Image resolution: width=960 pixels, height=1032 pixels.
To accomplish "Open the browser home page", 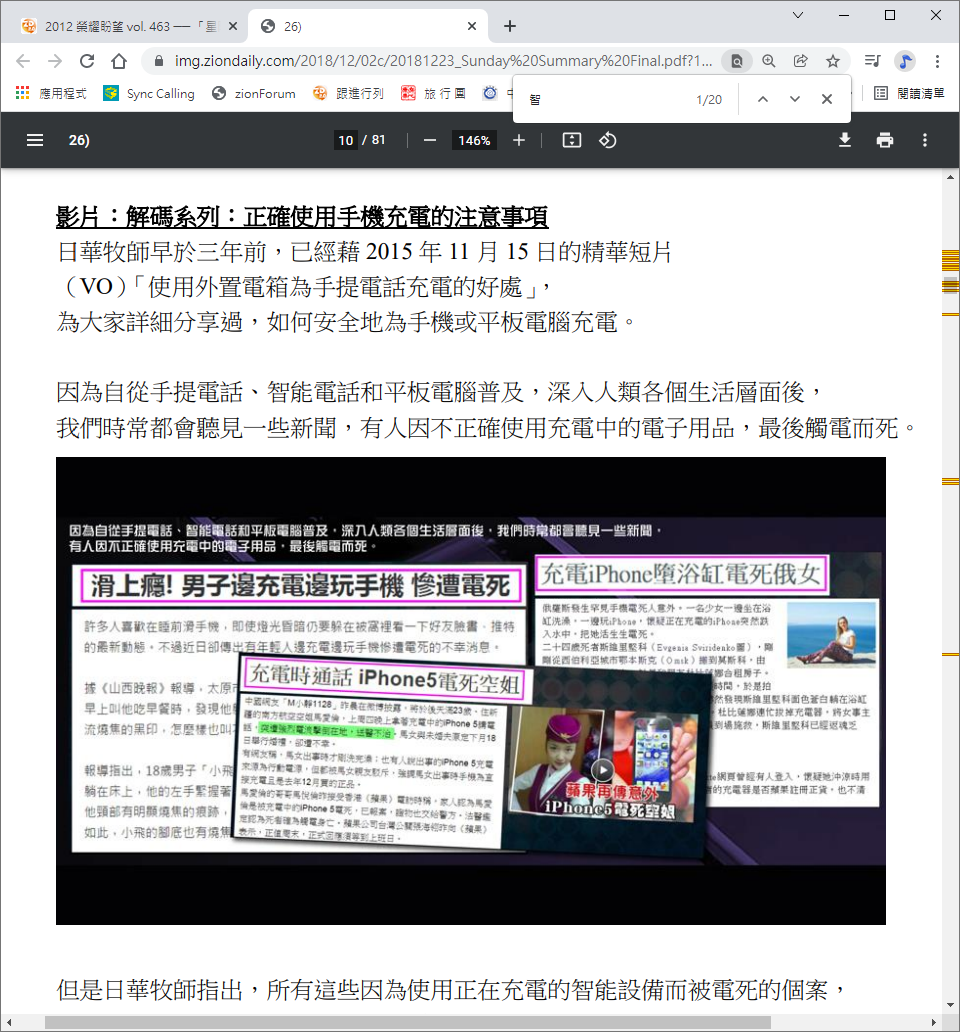I will point(119,61).
